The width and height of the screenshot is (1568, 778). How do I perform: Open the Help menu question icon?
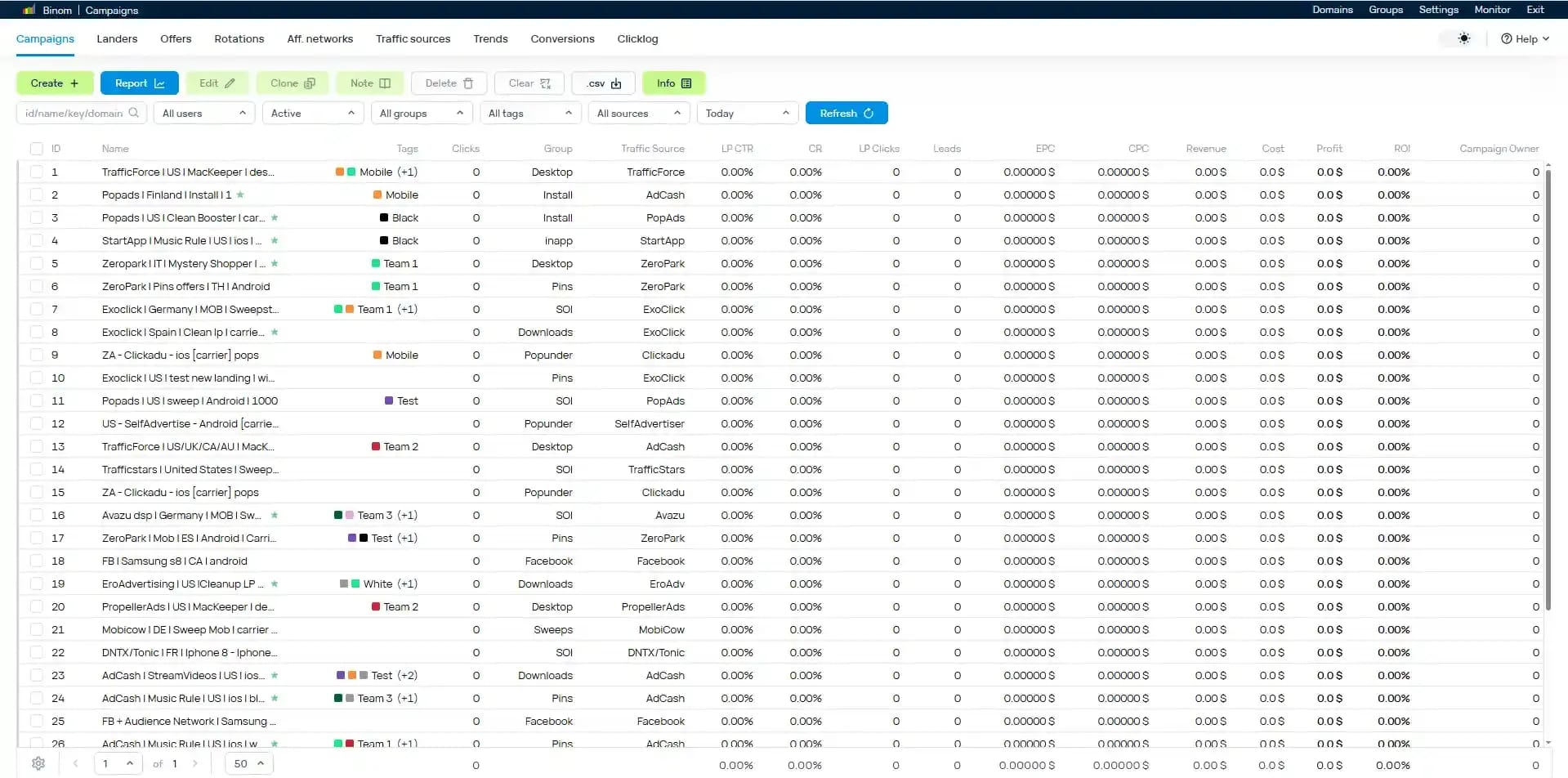coord(1506,38)
